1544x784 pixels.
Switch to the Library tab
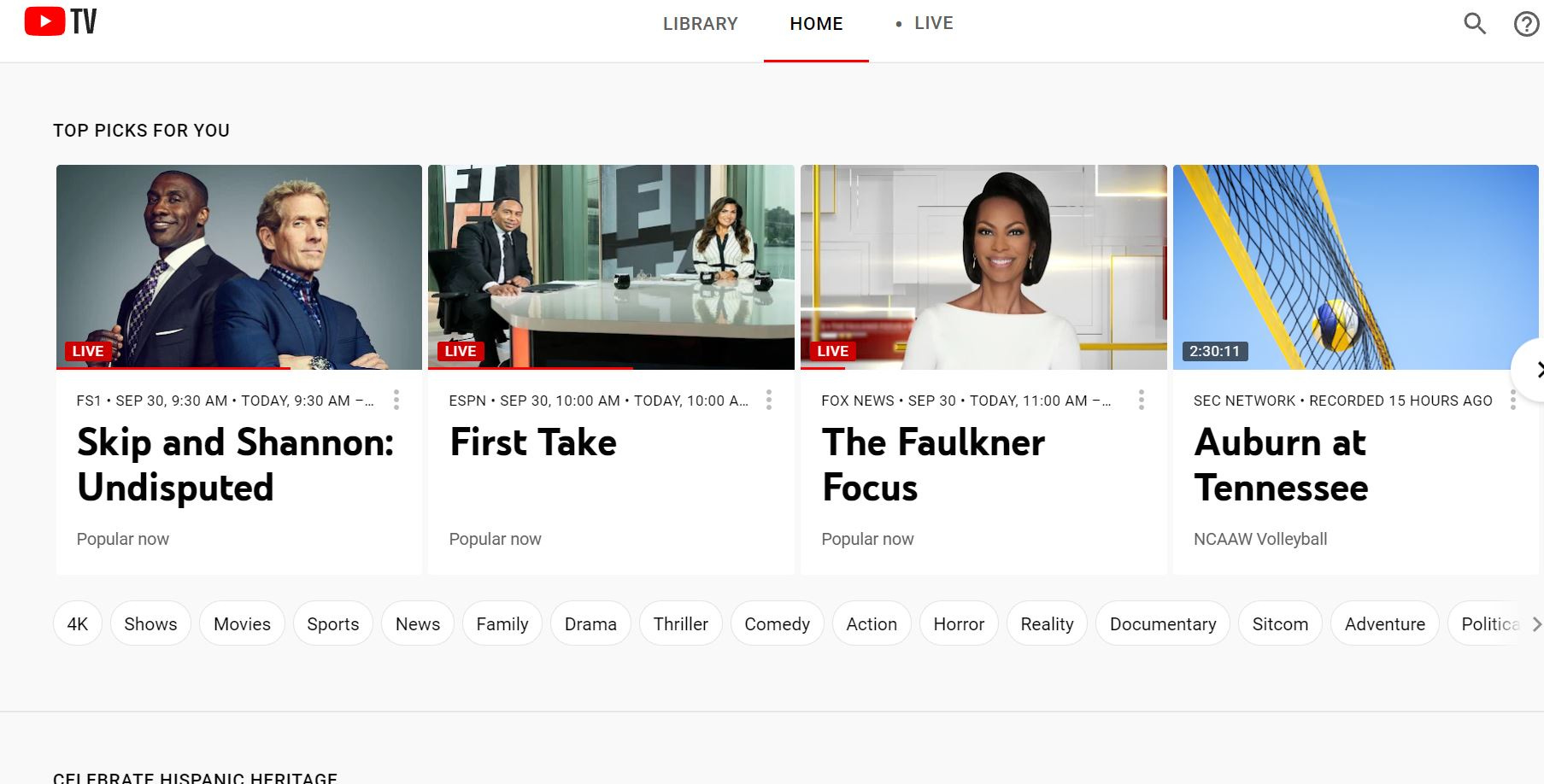pos(701,24)
